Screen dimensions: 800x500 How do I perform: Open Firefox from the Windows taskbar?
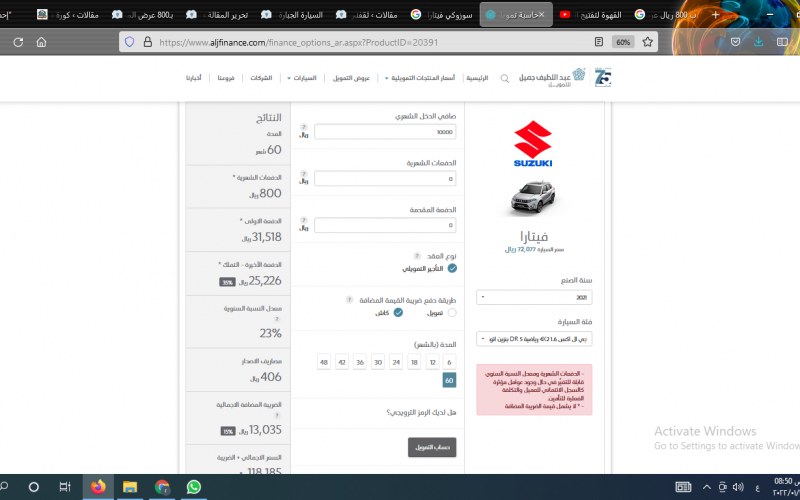pos(98,487)
